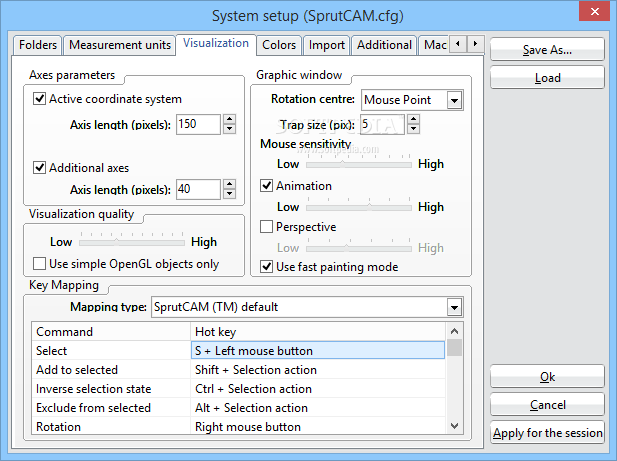Decrease Active coordinate system axis length
The width and height of the screenshot is (617, 461).
(x=229, y=129)
